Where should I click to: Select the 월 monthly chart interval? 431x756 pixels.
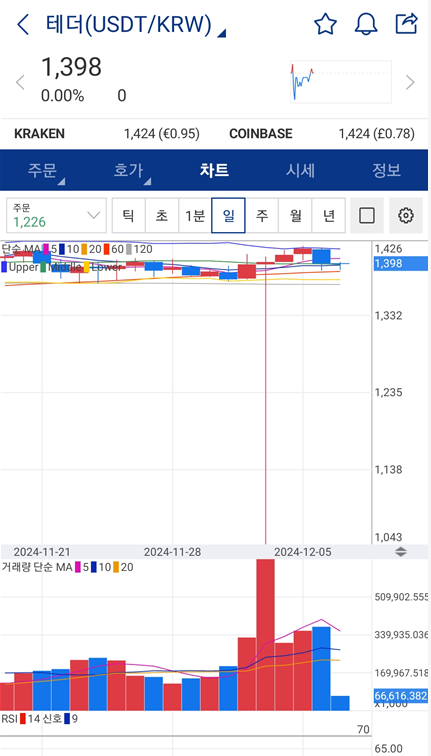295,216
